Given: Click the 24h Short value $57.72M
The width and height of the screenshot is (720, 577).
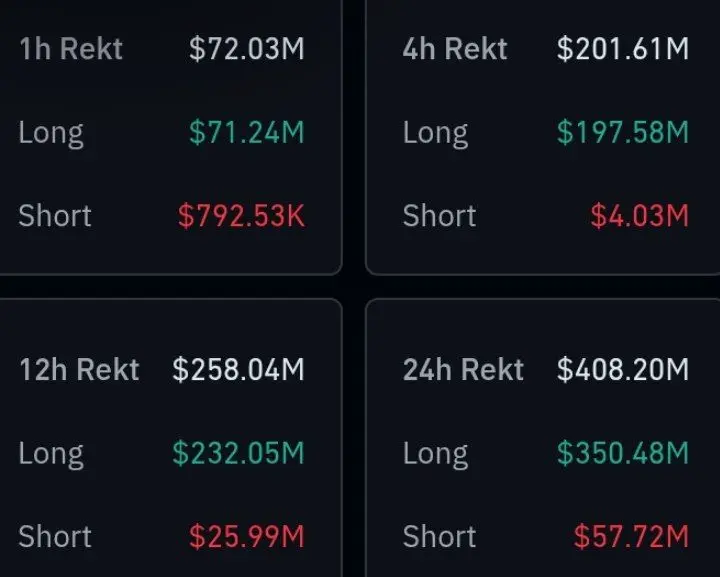Looking at the screenshot, I should tap(631, 537).
